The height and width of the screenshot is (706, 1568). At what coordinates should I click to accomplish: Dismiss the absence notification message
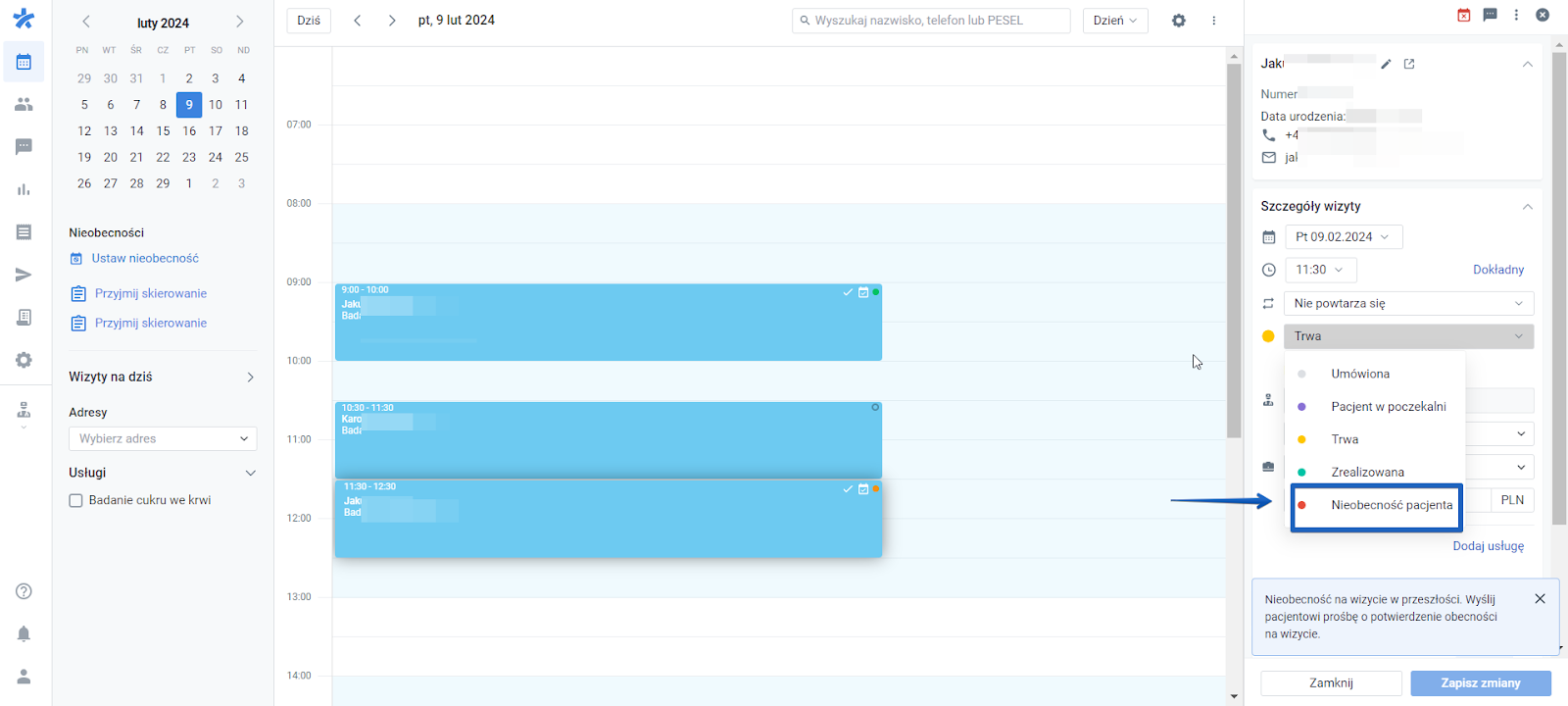pos(1540,599)
